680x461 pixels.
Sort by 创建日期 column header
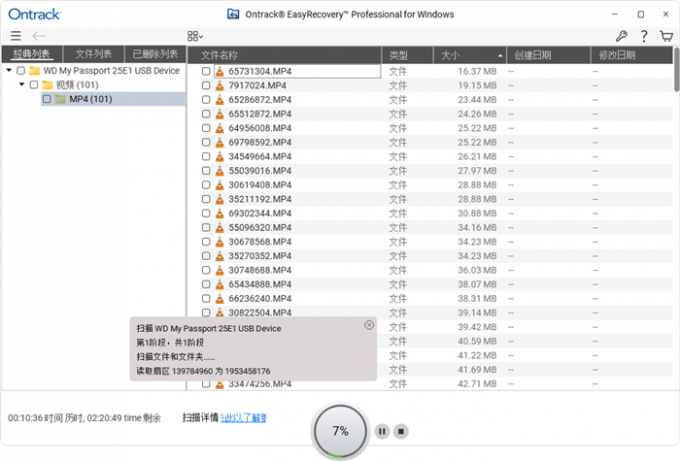coord(549,55)
